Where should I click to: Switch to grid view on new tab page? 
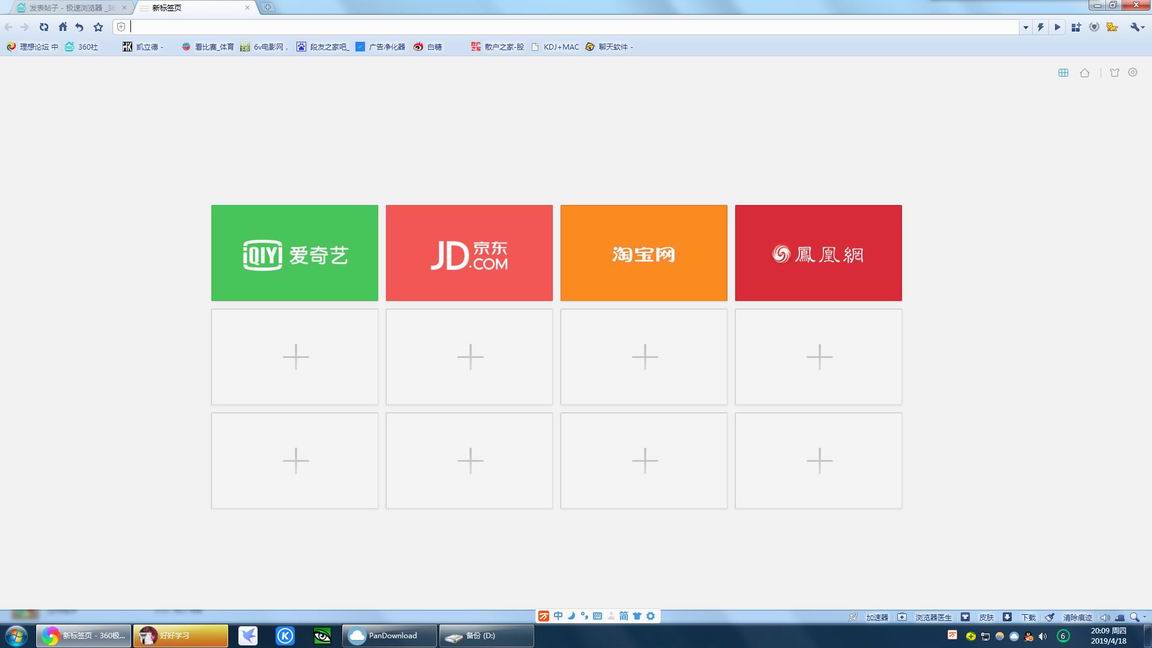point(1063,73)
